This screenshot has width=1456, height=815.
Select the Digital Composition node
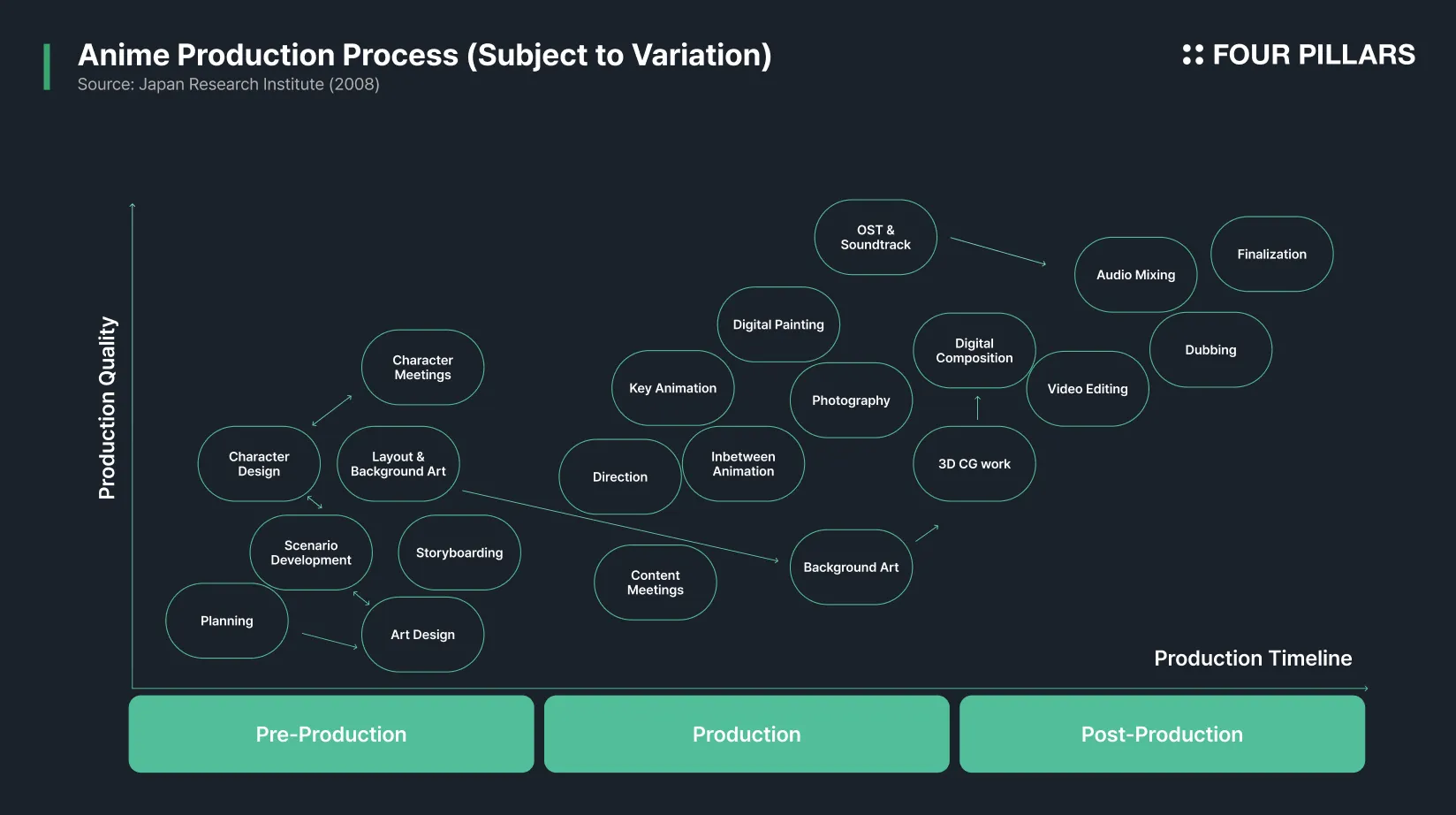pos(974,351)
